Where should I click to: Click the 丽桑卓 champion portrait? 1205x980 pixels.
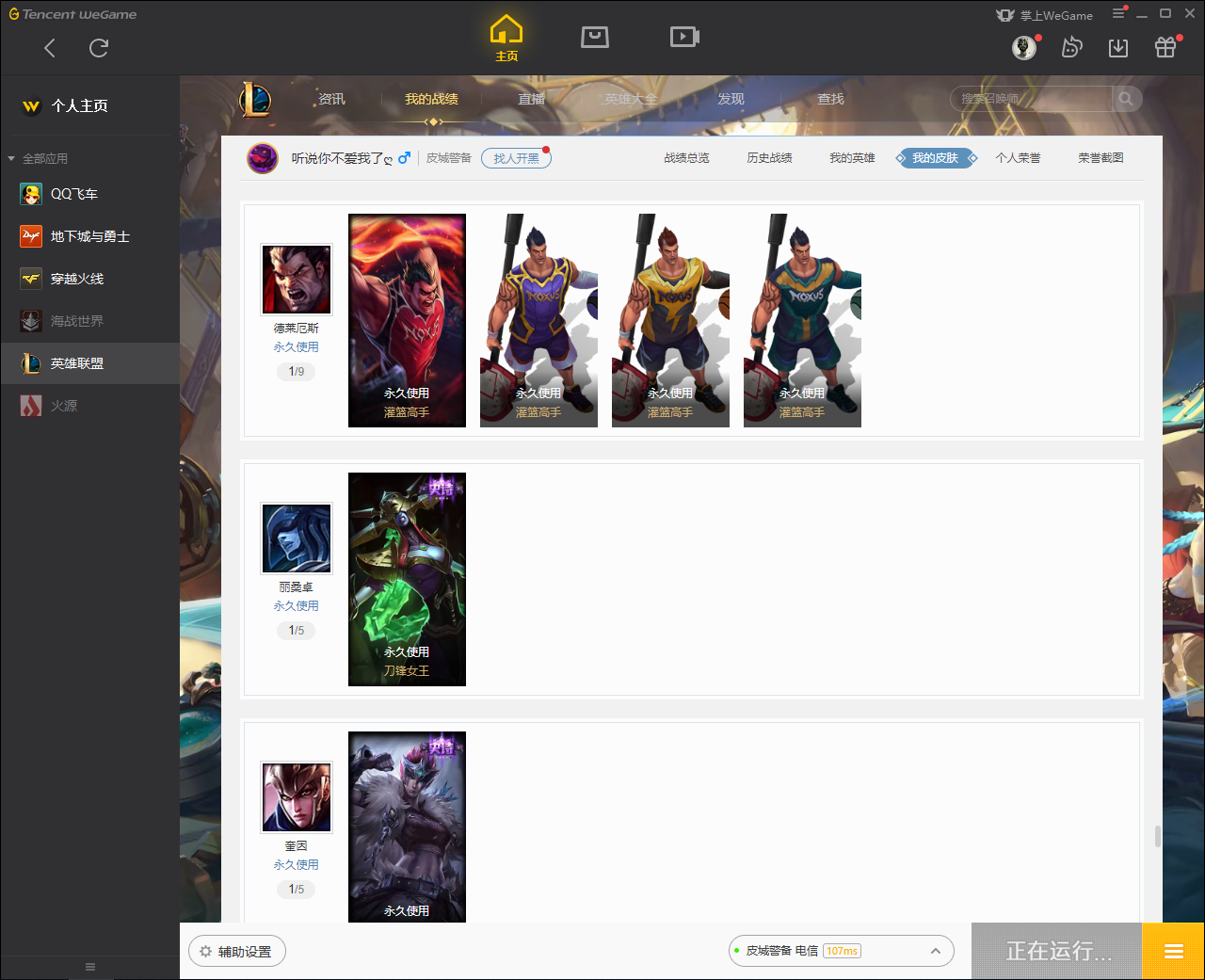click(297, 538)
